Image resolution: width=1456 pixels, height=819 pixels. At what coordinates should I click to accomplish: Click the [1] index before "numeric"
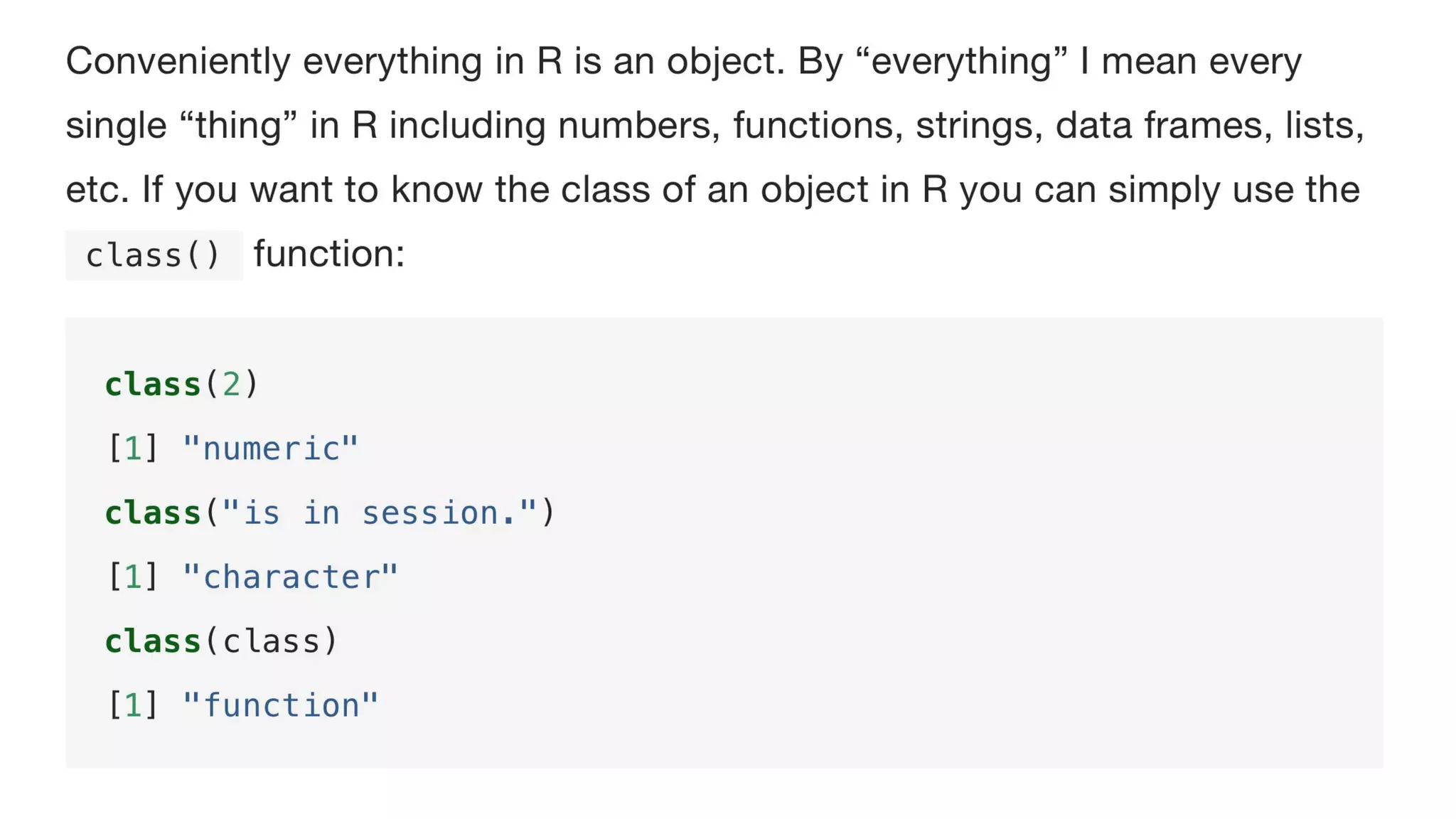(133, 449)
